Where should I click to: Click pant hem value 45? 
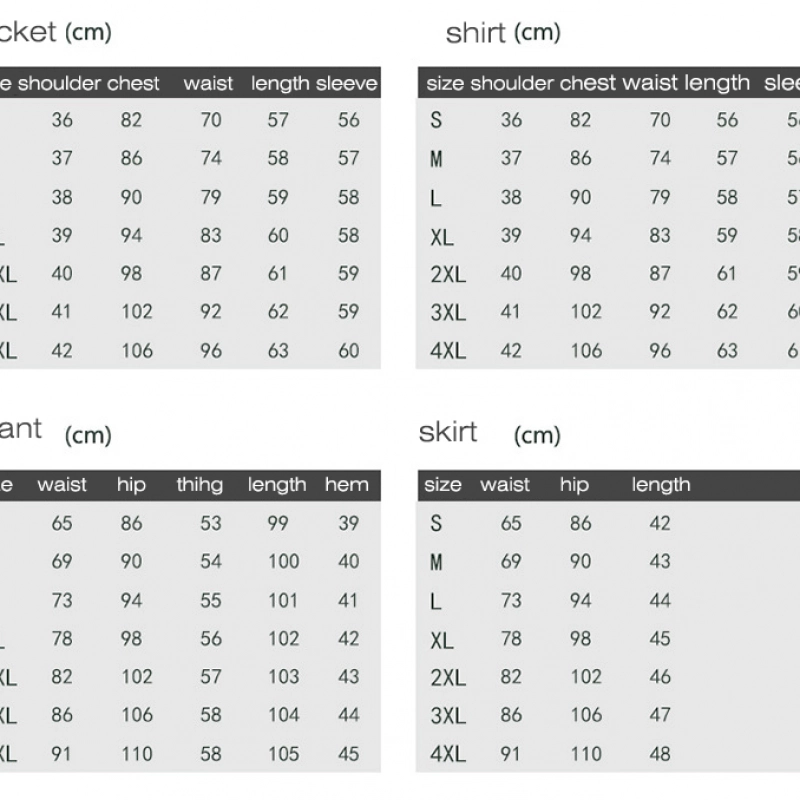tap(348, 754)
